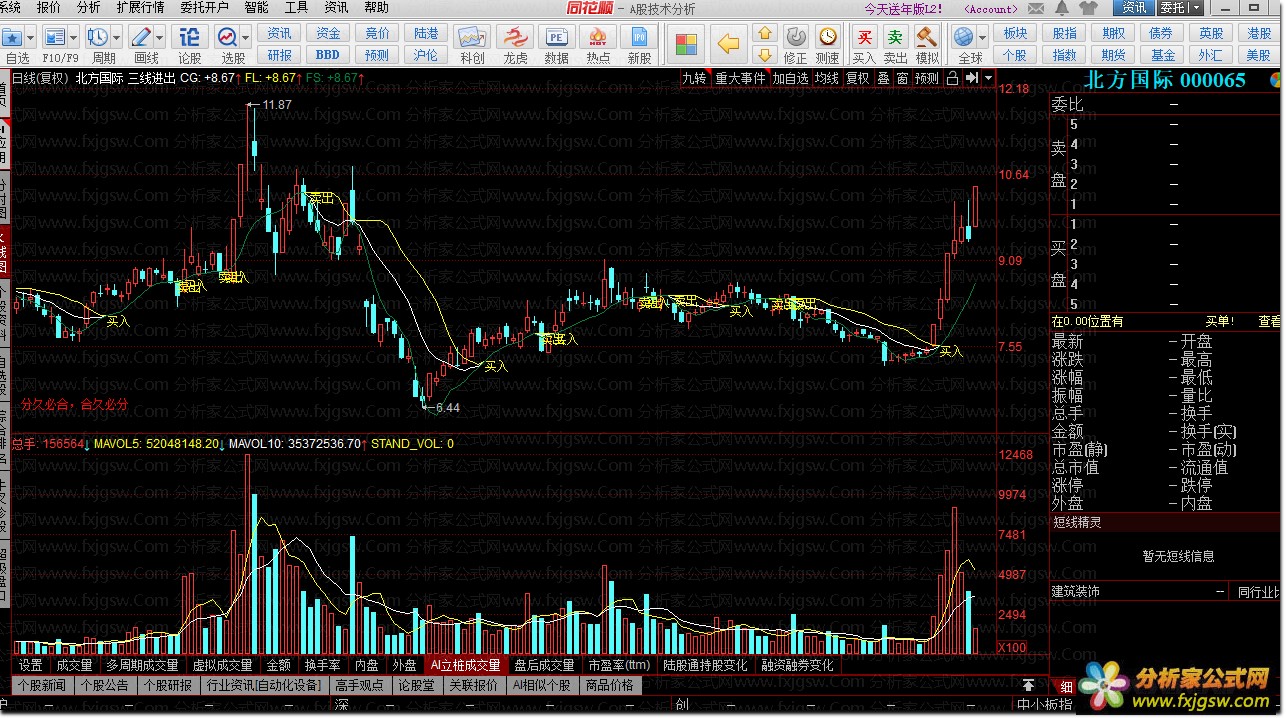
Task: Click the 加自选 add-to-watchlist button
Action: click(x=790, y=78)
